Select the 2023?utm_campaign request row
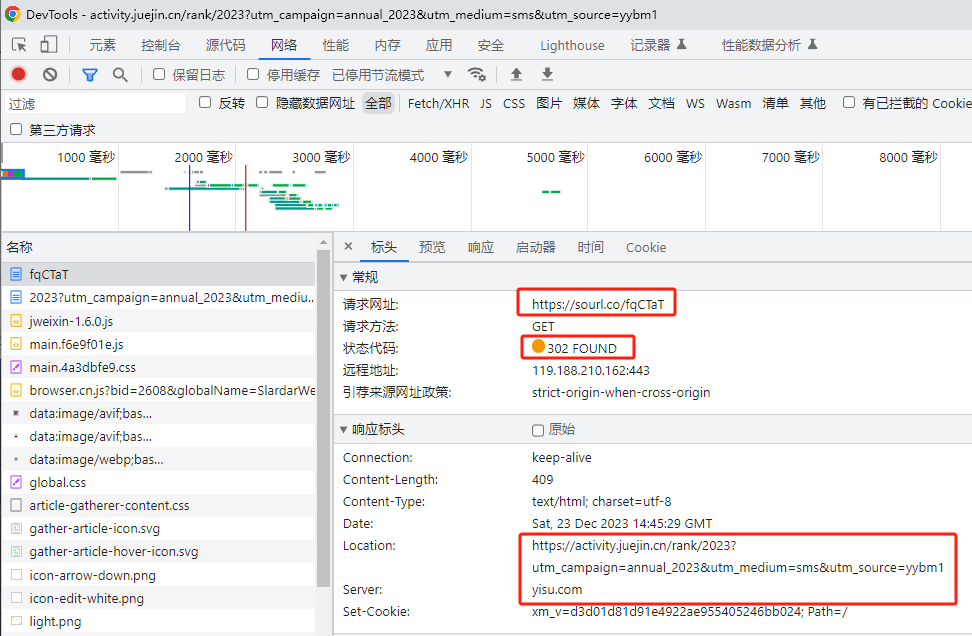The image size is (972, 636). [159, 298]
